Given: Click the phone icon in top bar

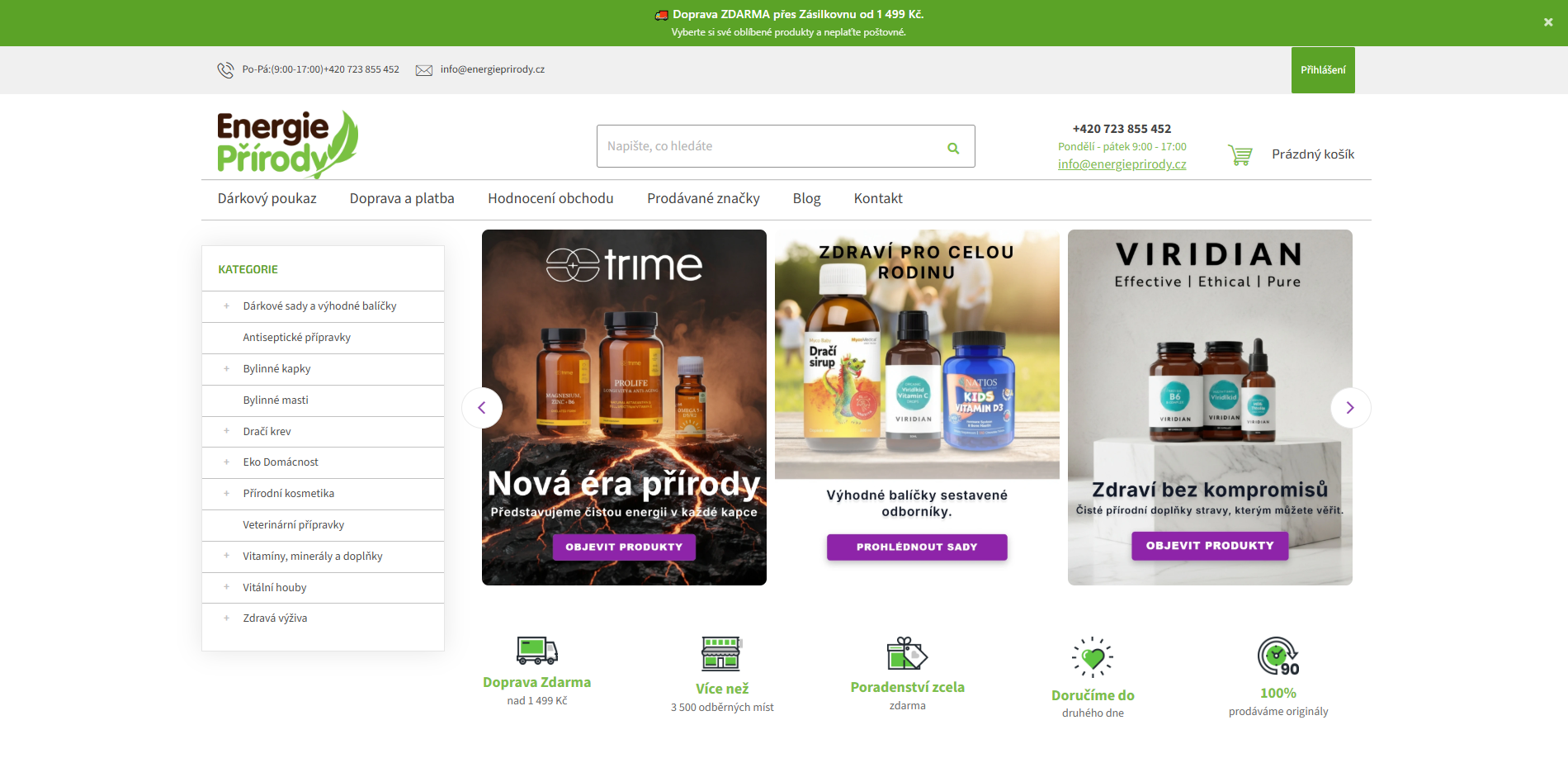Looking at the screenshot, I should [x=225, y=70].
